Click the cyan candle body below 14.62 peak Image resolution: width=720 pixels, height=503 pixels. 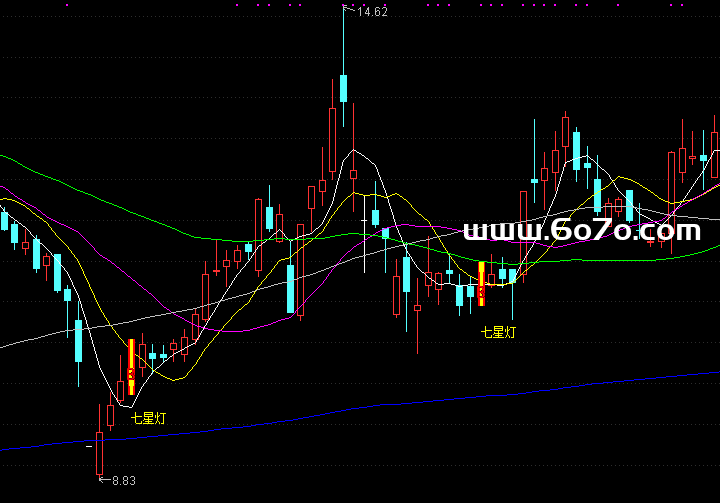tap(343, 88)
